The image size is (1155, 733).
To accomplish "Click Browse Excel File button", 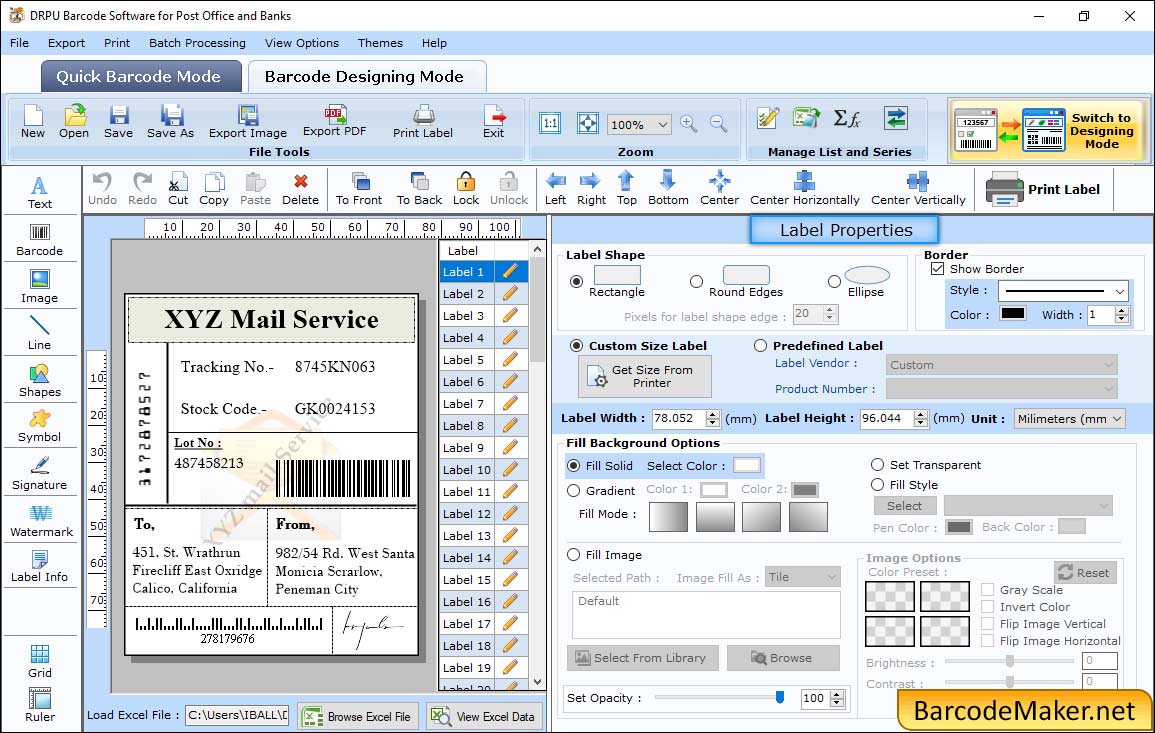I will (359, 716).
